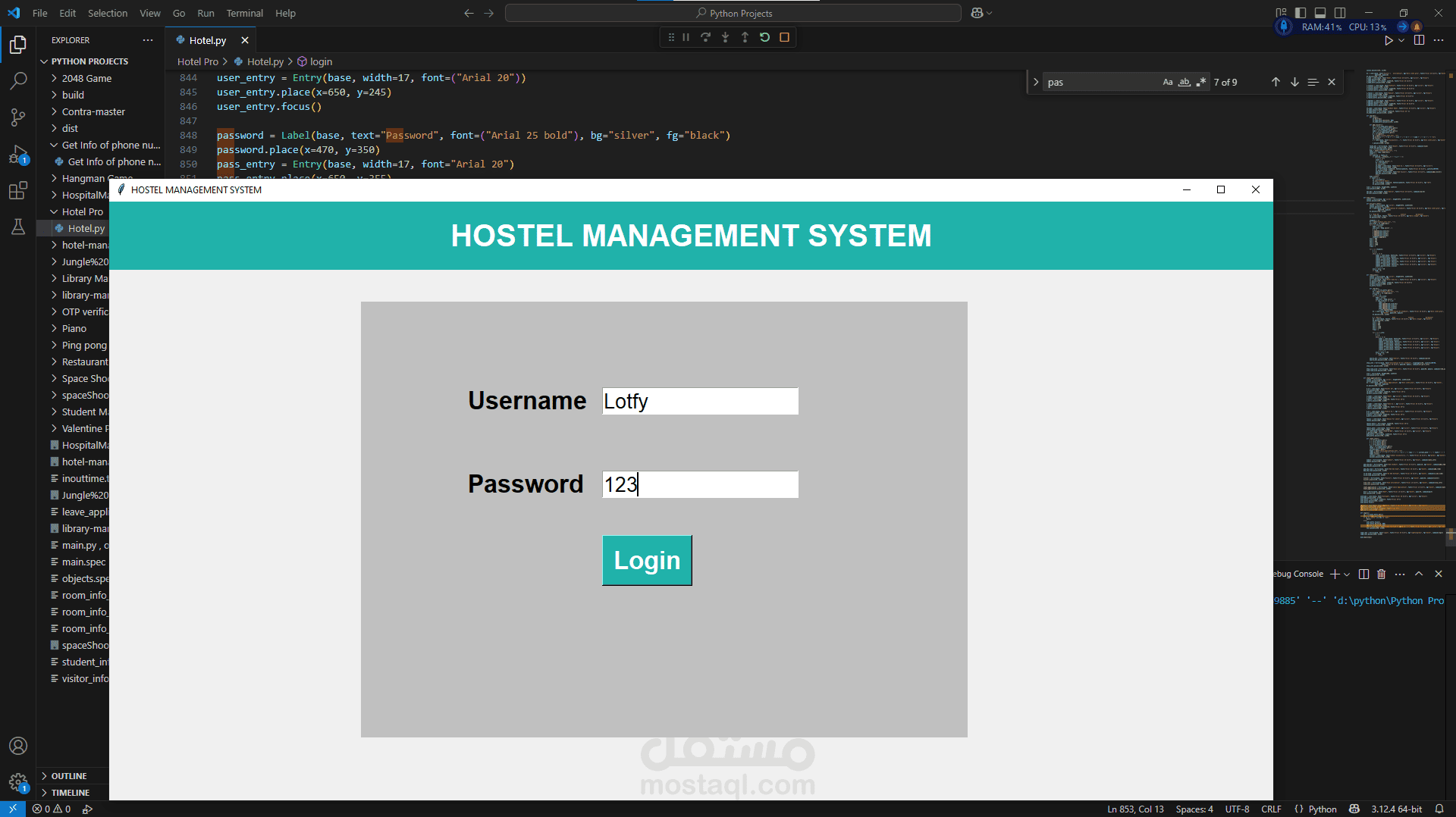Open the Manage gear icon
The height and width of the screenshot is (817, 1456).
tap(18, 782)
